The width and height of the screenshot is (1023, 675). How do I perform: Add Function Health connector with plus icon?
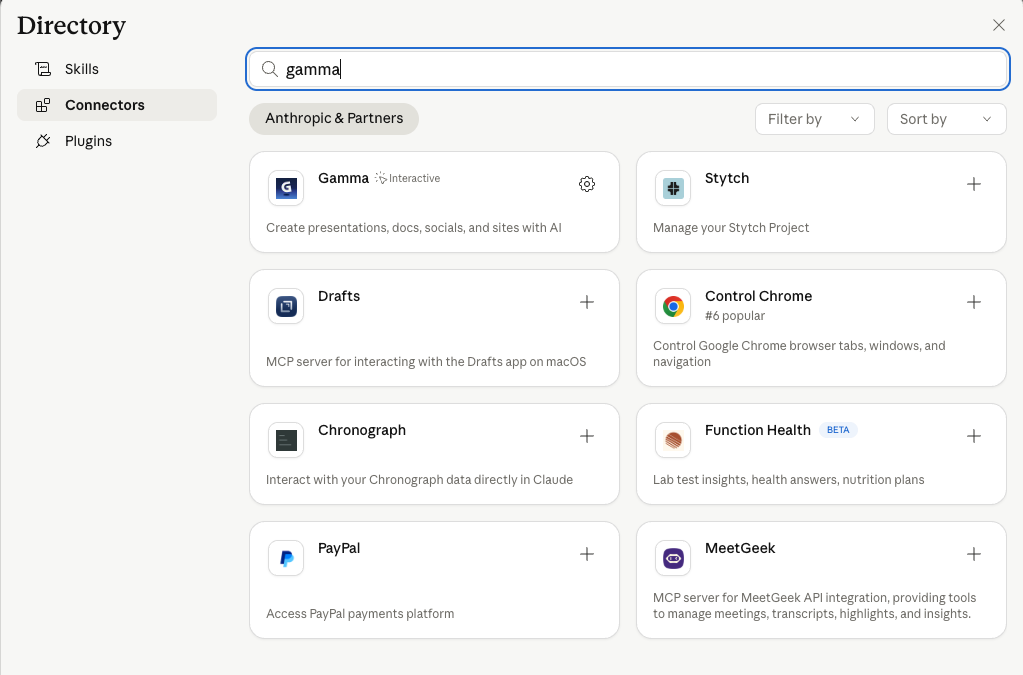pyautogui.click(x=974, y=436)
